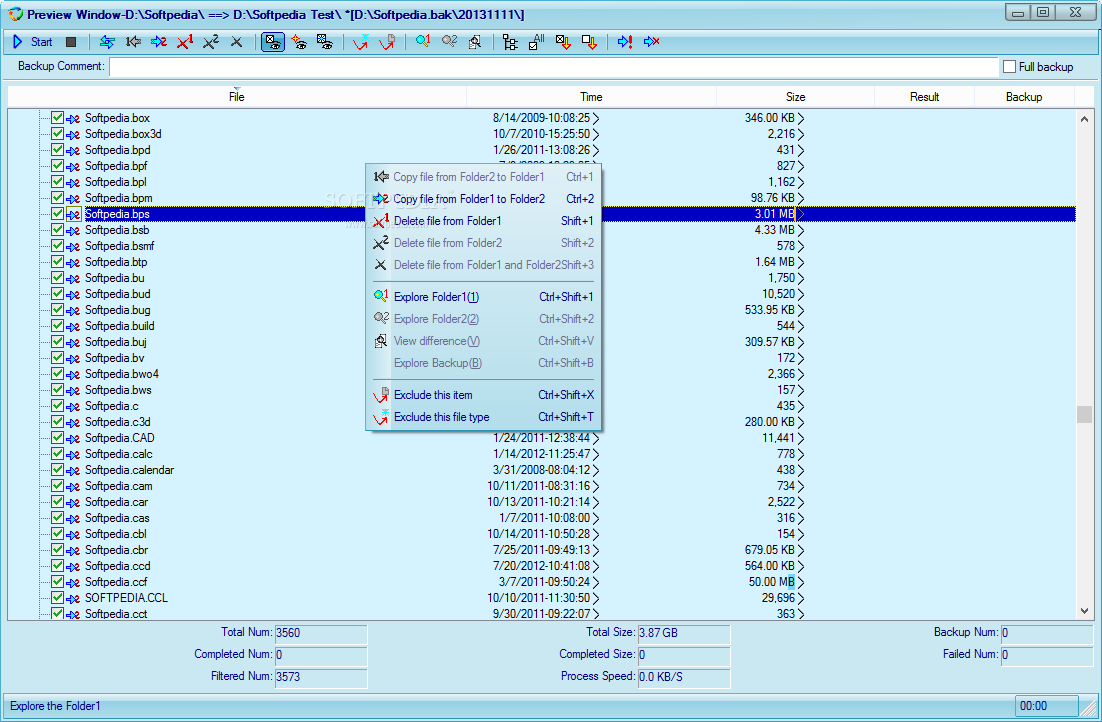Click Copy Folder2 to Folder1 toolbar icon

pyautogui.click(x=133, y=42)
